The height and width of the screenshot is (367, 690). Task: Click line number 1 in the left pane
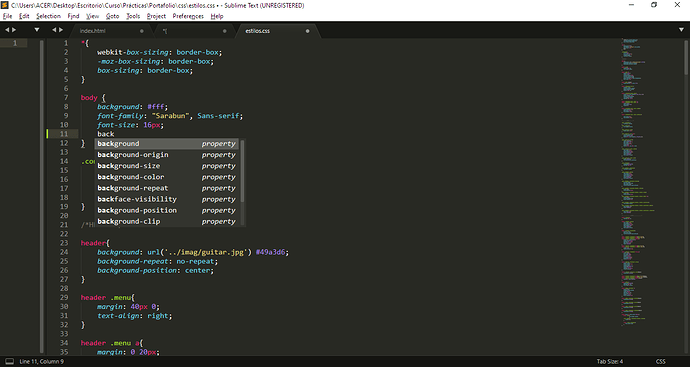coord(15,43)
